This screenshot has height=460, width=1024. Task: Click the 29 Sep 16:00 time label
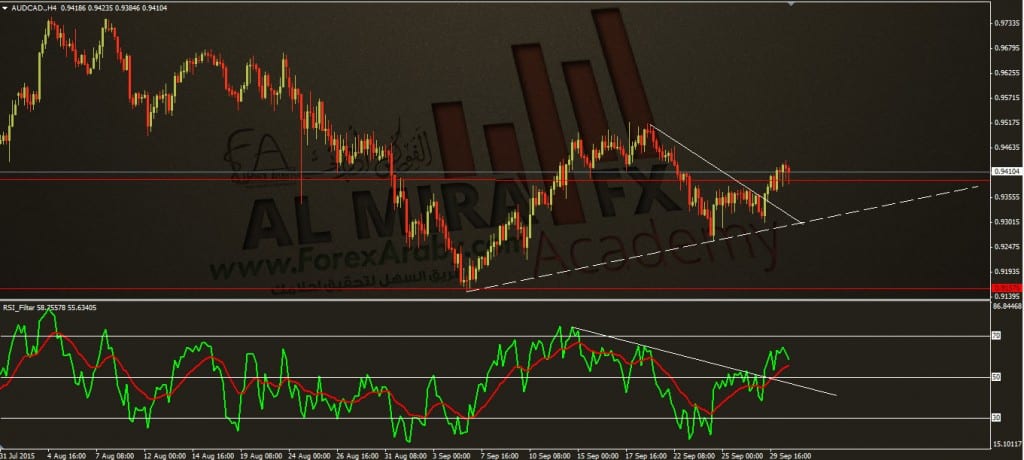pyautogui.click(x=793, y=455)
